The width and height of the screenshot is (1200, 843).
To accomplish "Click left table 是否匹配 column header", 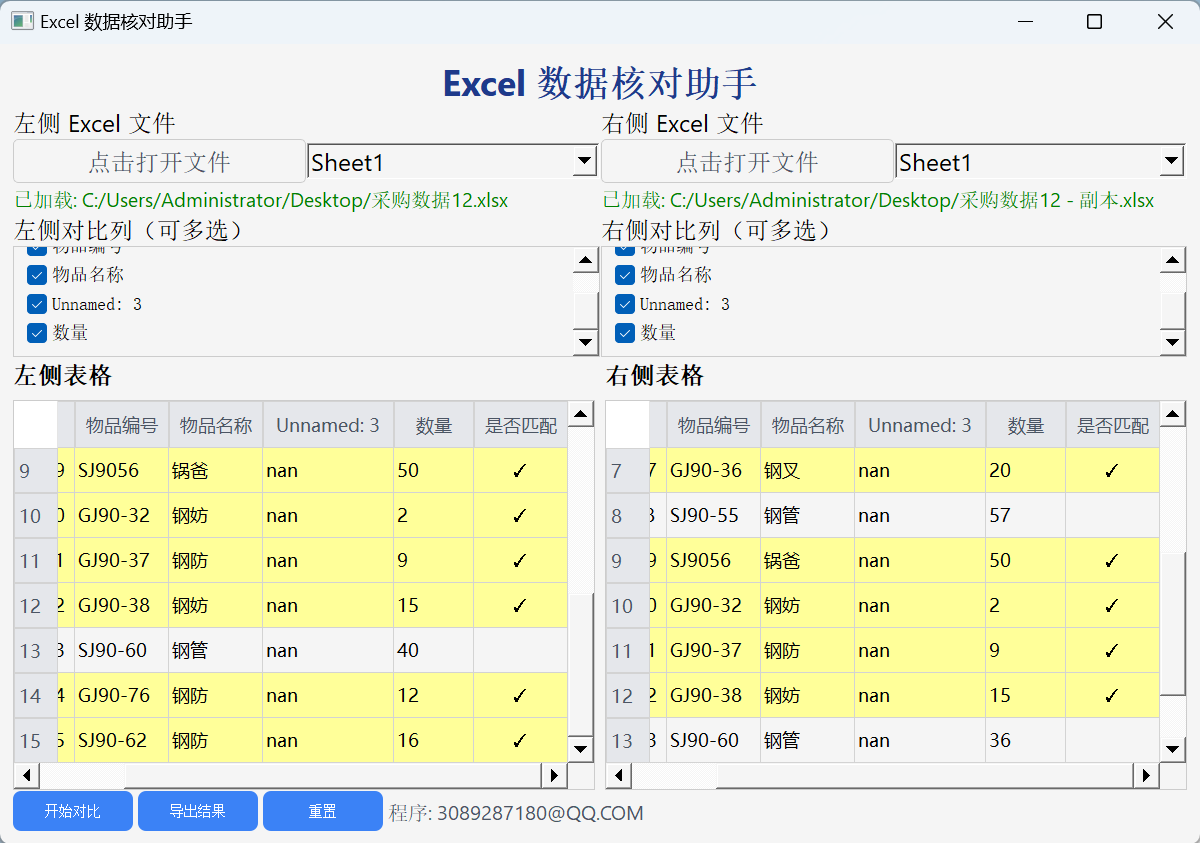I will pyautogui.click(x=520, y=425).
